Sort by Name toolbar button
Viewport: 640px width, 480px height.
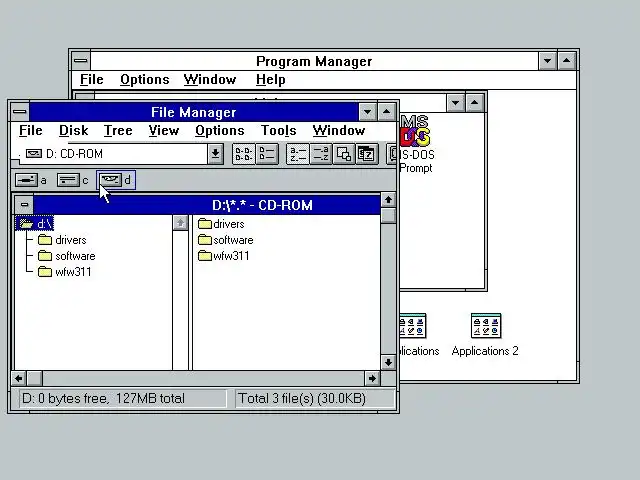[x=298, y=154]
